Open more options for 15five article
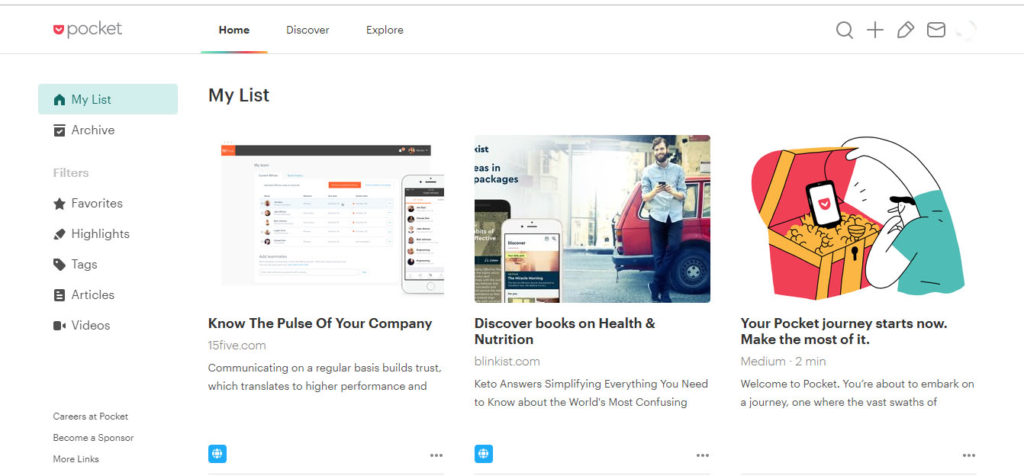The image size is (1024, 476). (x=436, y=455)
